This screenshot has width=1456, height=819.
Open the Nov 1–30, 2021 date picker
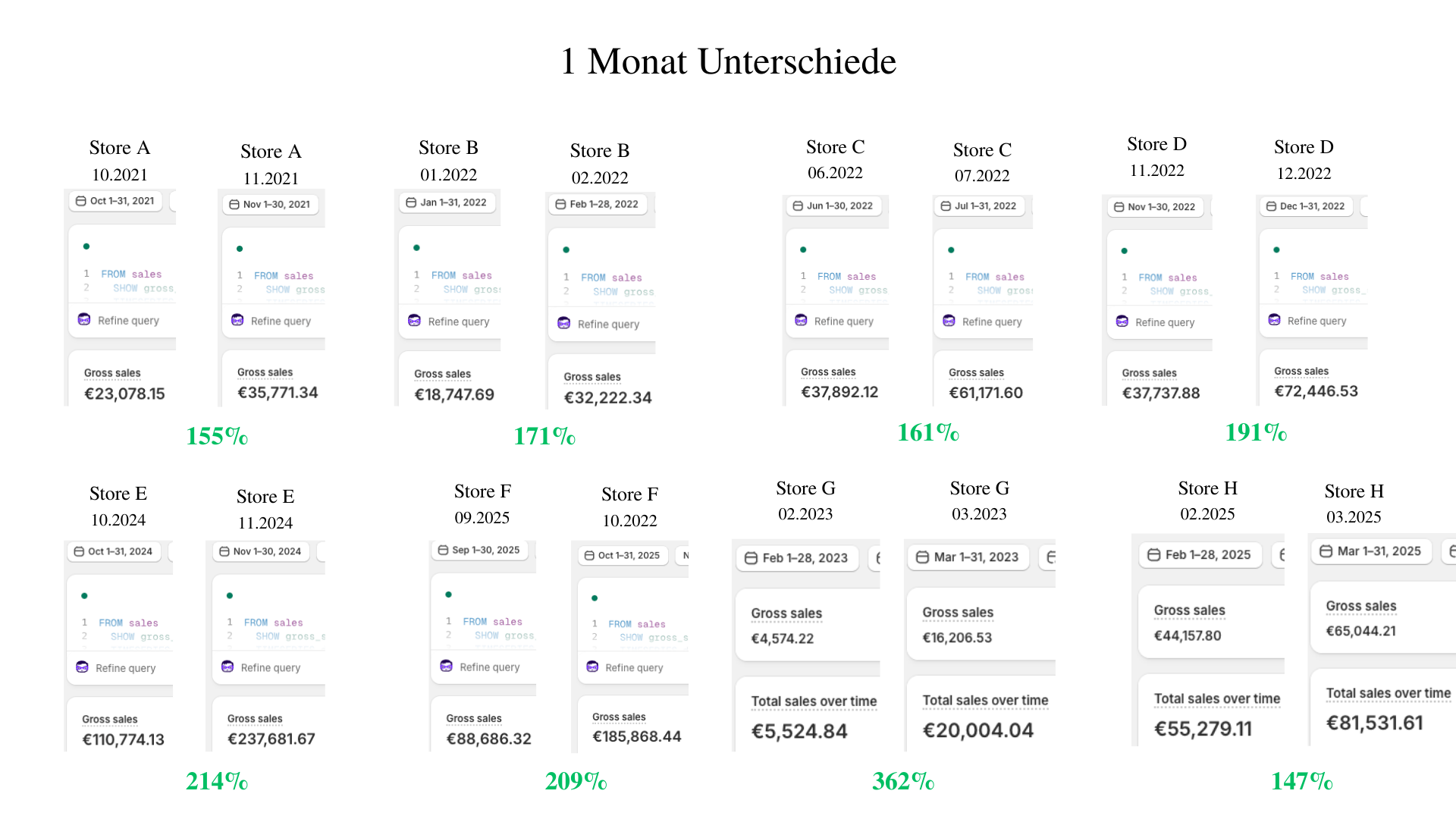(x=270, y=205)
